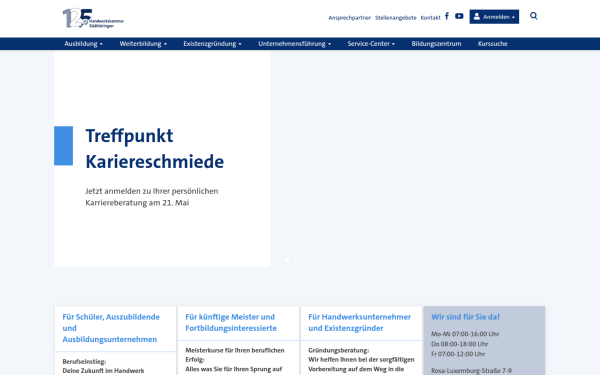600x375 pixels.
Task: Click the Handwerkskammer Südthüringen 125 logo
Action: [x=93, y=18]
